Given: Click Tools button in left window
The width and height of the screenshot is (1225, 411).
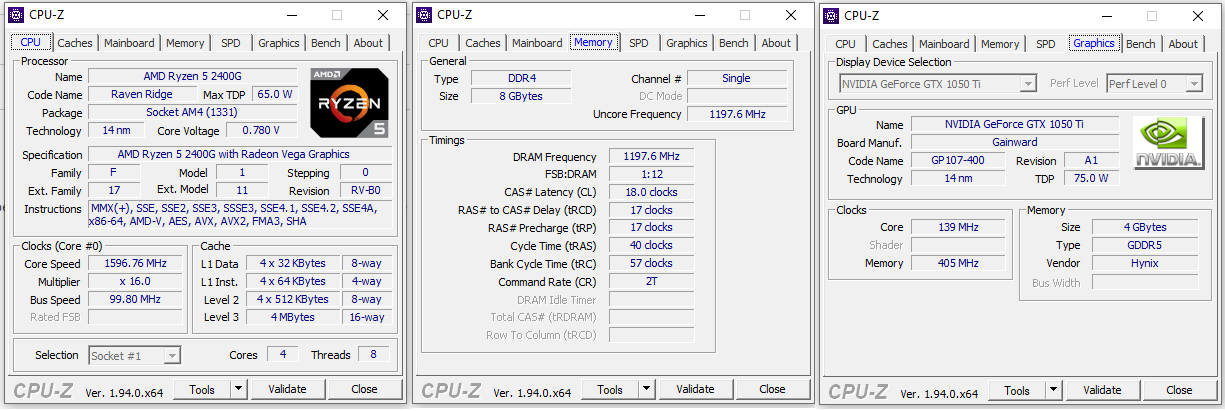Looking at the screenshot, I should pos(202,389).
